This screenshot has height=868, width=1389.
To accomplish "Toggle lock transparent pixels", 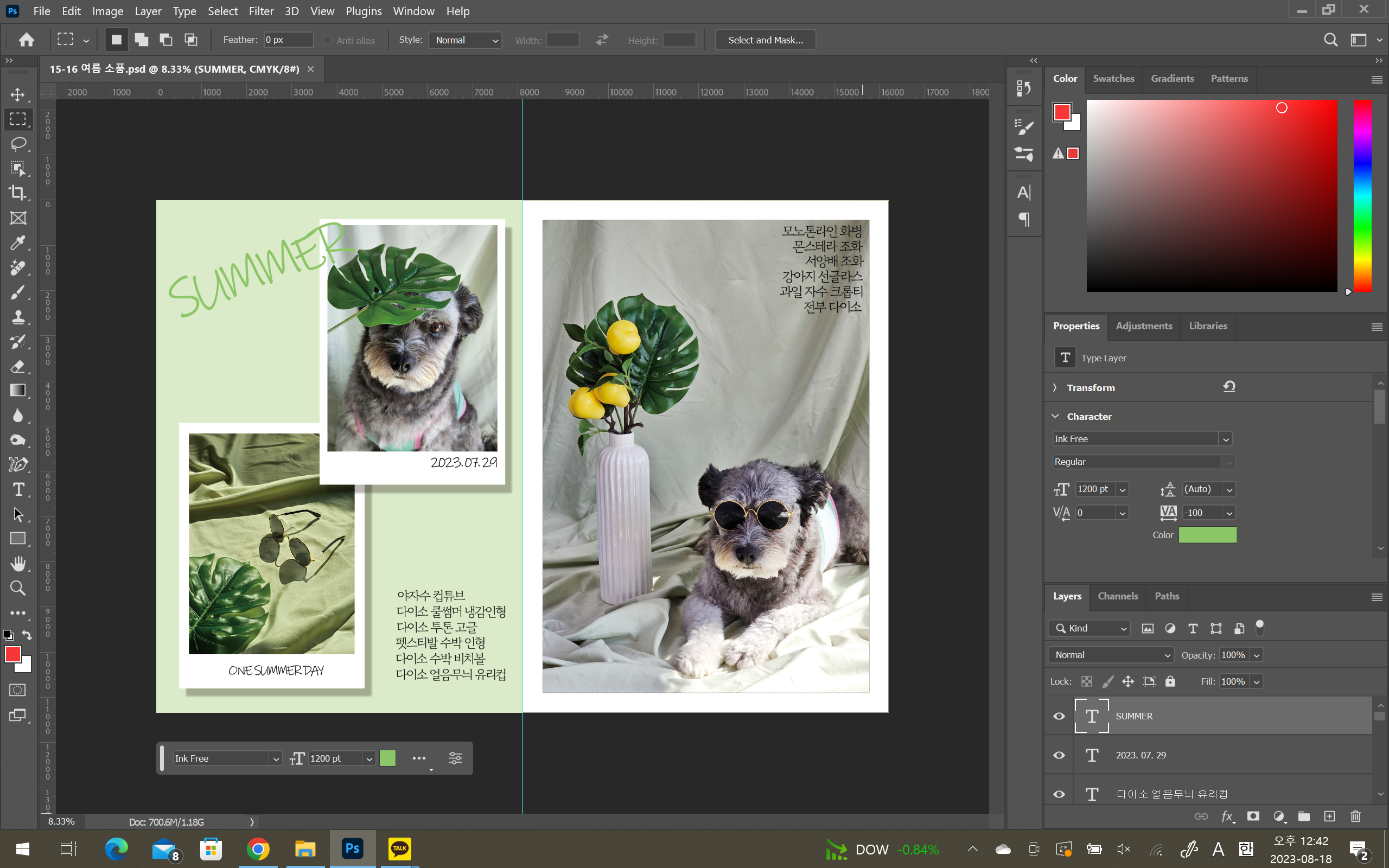I will (x=1087, y=681).
